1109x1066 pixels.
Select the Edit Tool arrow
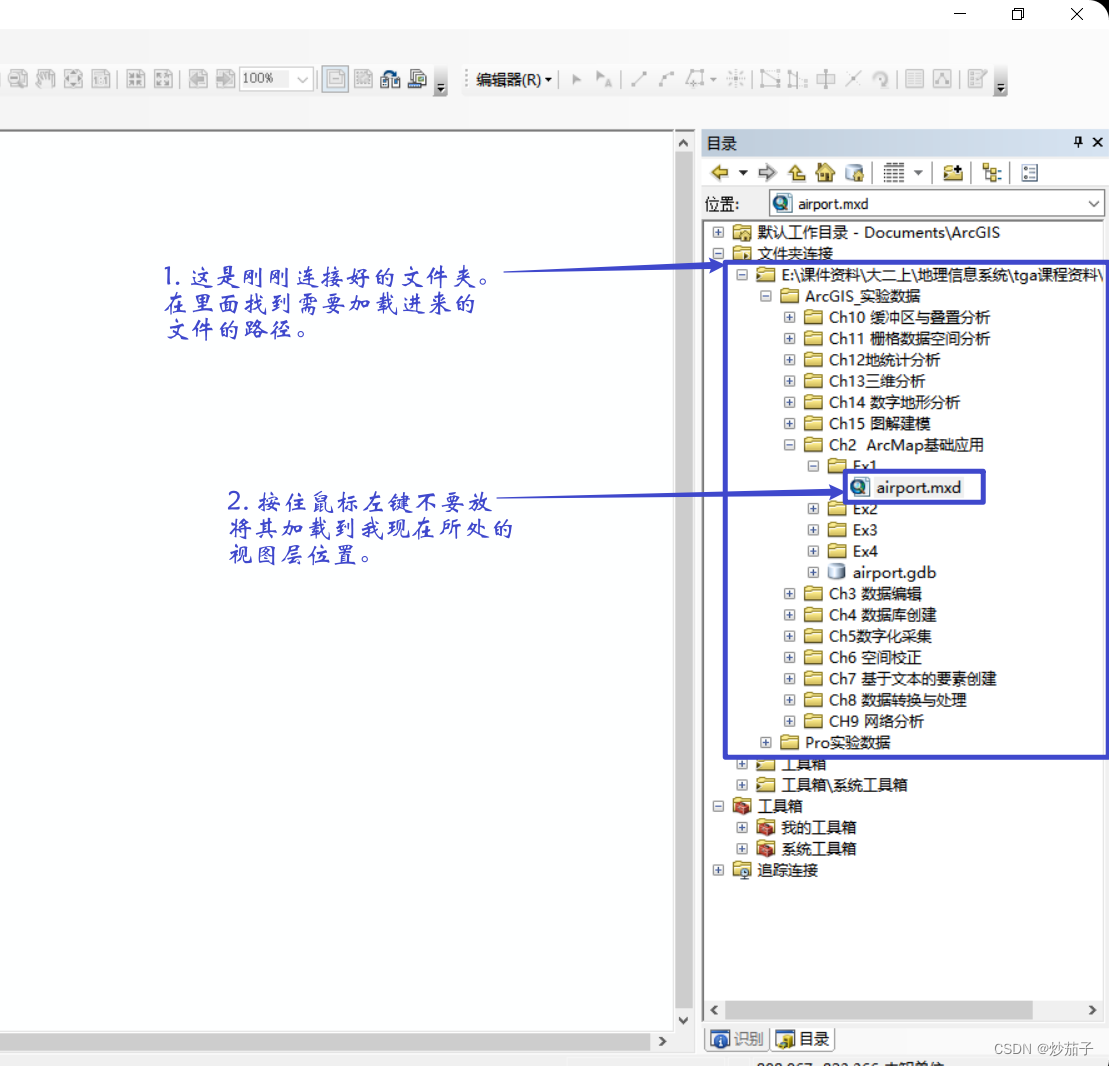(x=576, y=79)
